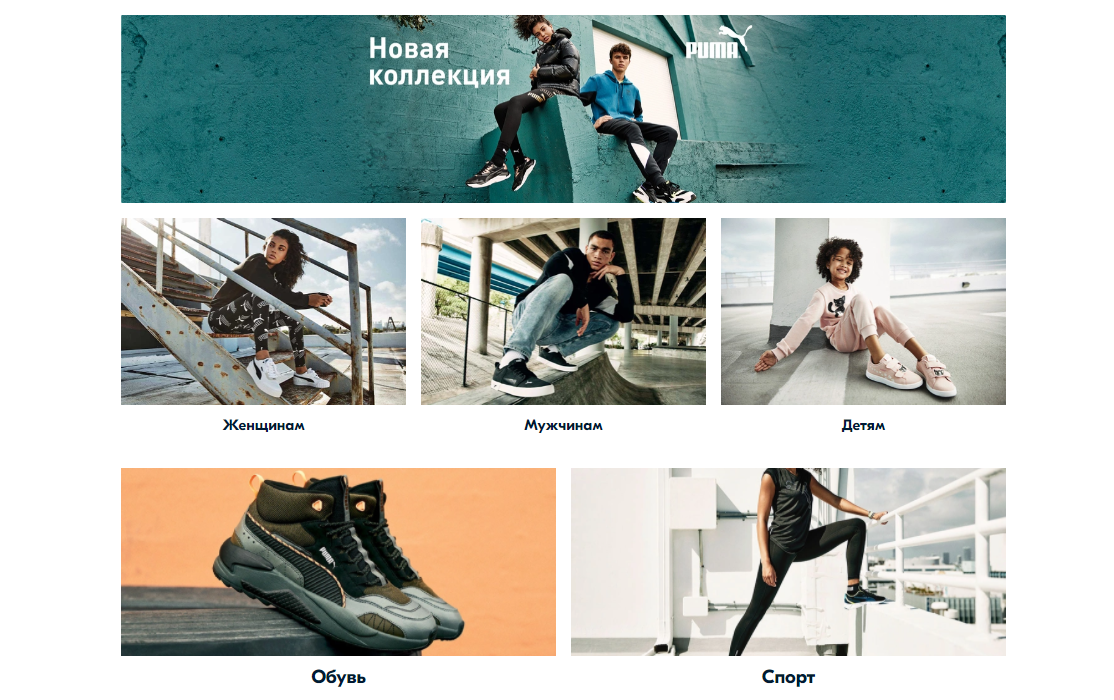Open the Новая коллекция banner
Screen dimensions: 1114x700
(563, 109)
